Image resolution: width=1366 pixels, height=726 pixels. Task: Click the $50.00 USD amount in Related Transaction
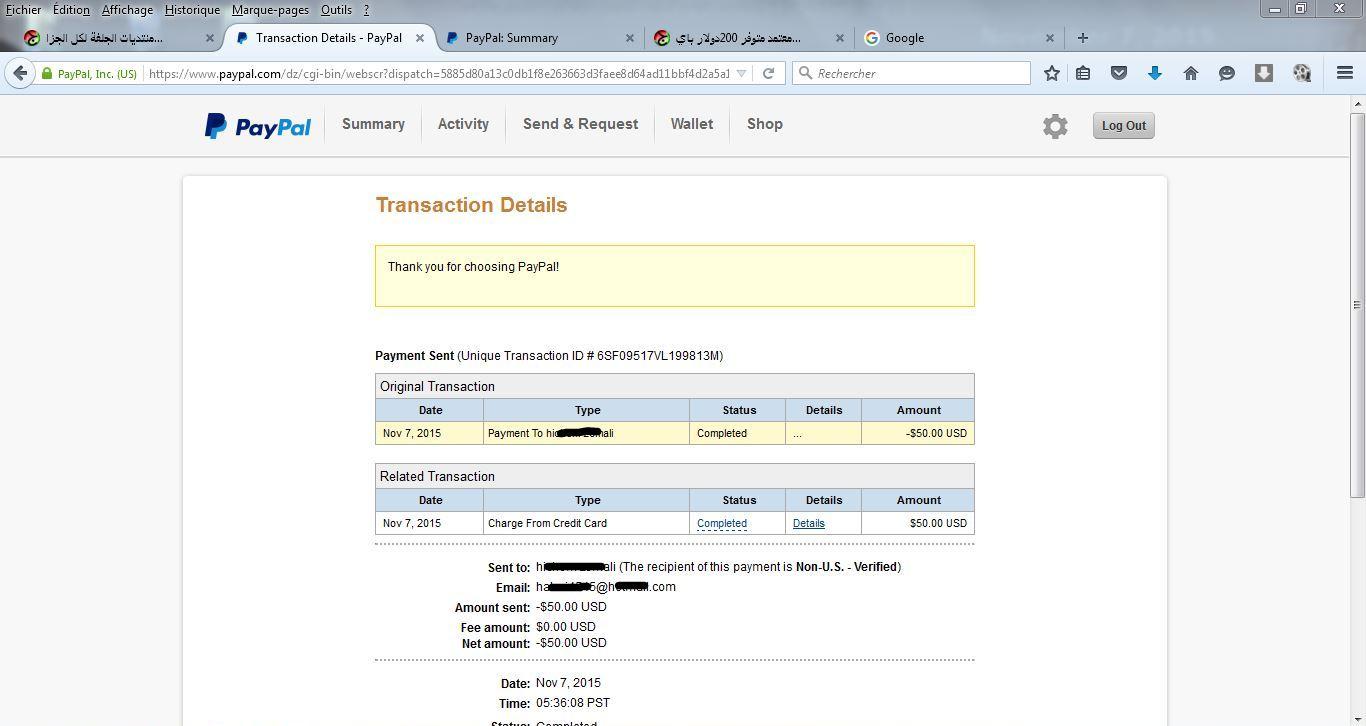pyautogui.click(x=938, y=523)
